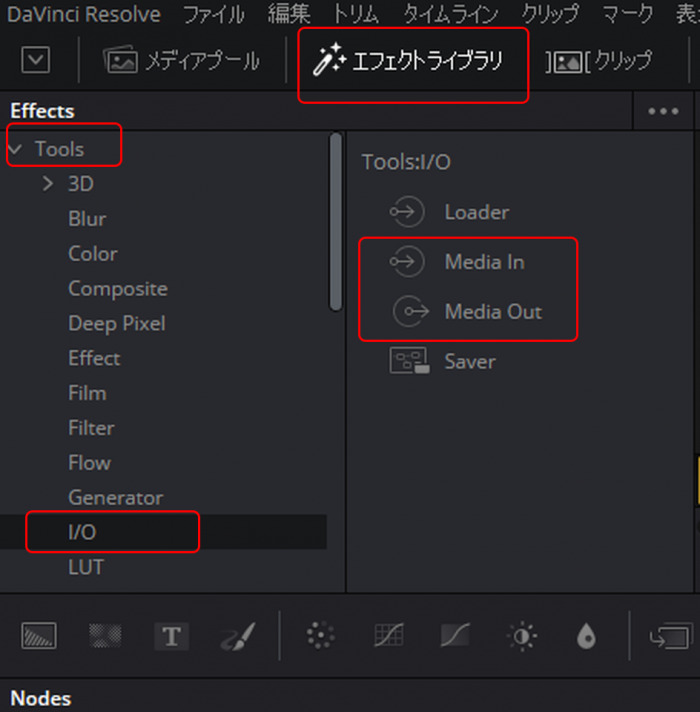Screen dimensions: 700x712
Task: Toggle the メディアプール panel
Action: (182, 60)
